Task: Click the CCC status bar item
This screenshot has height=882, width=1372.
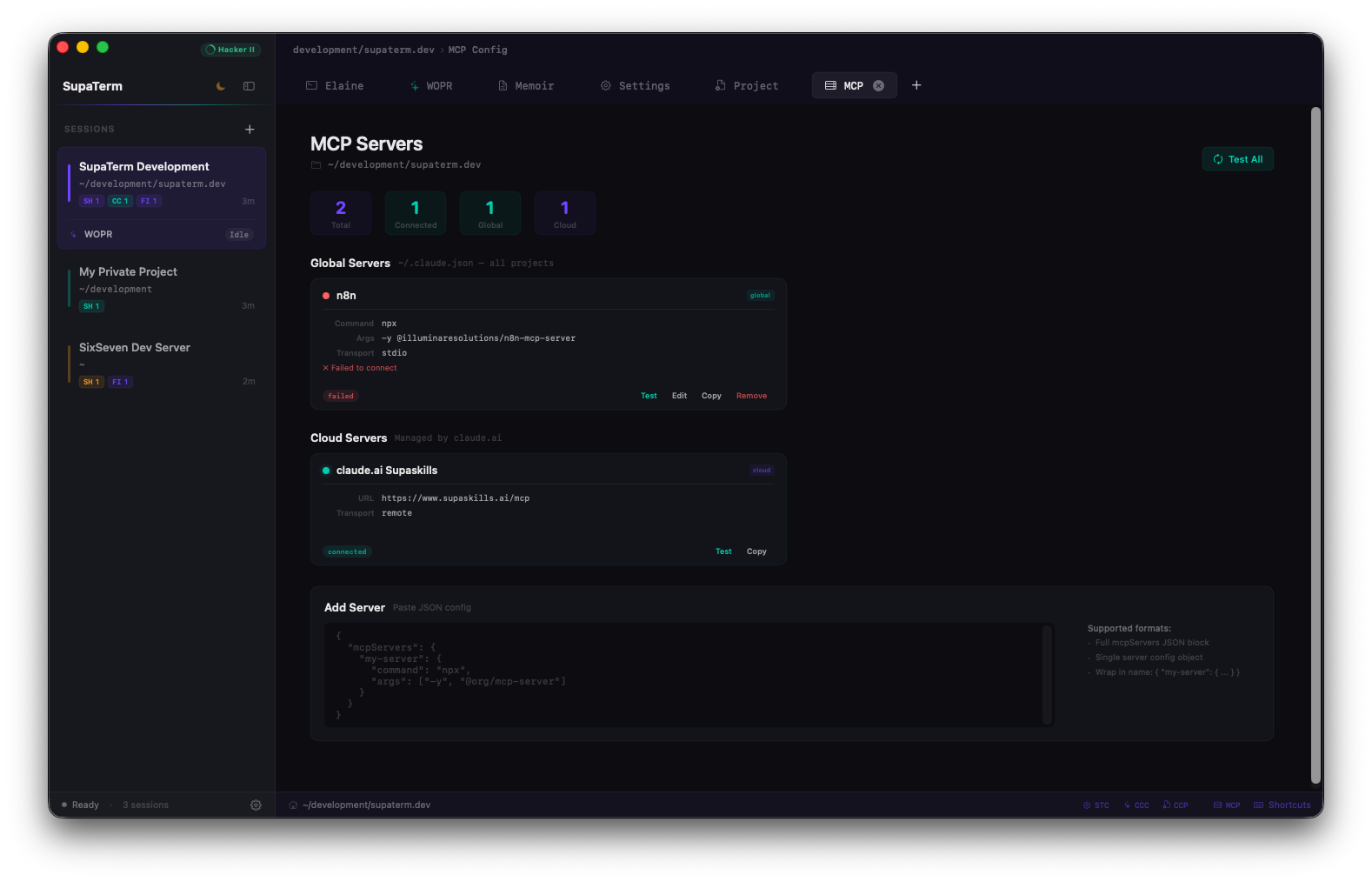Action: pos(1136,805)
